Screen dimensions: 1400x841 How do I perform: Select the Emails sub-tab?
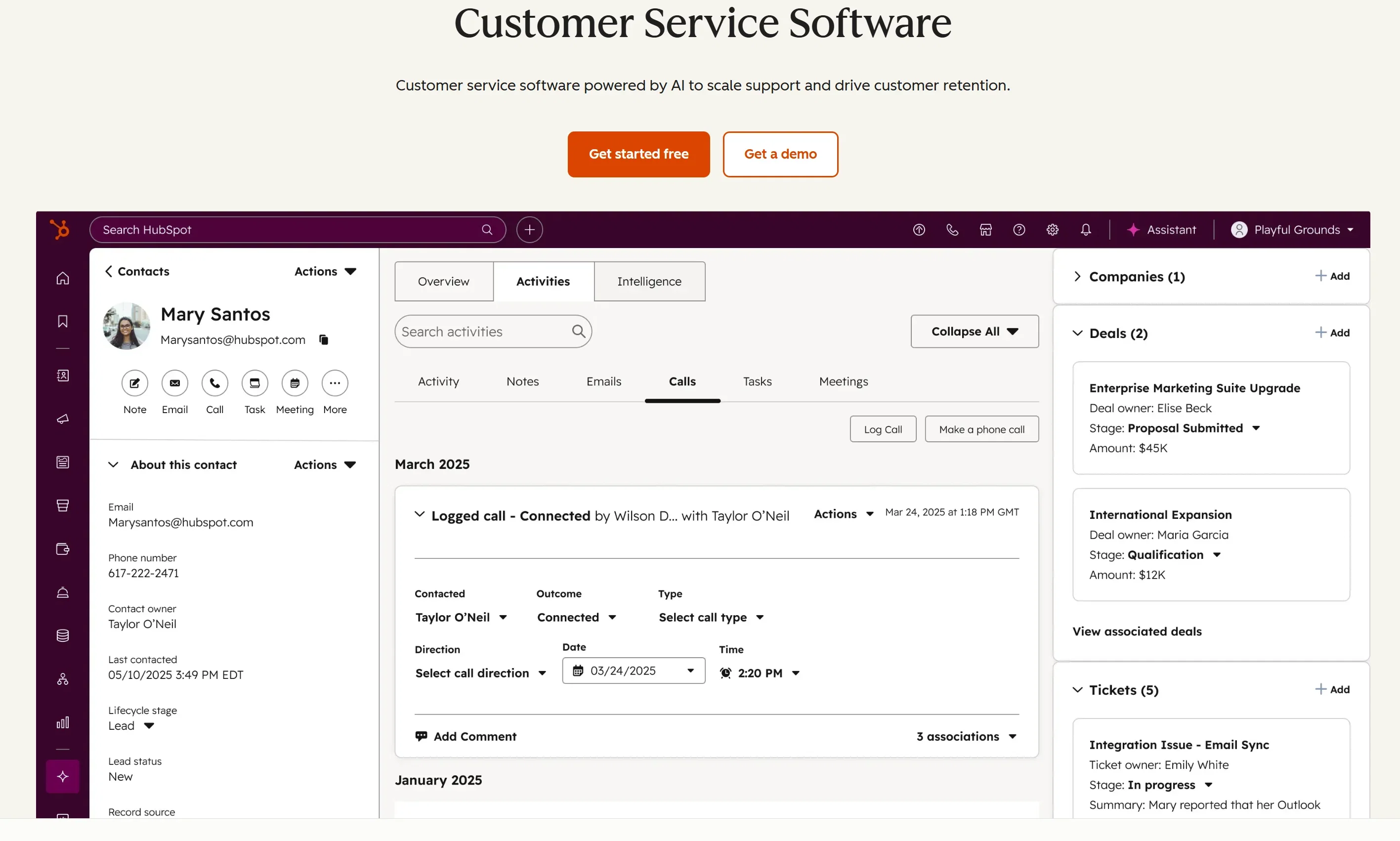pos(604,381)
